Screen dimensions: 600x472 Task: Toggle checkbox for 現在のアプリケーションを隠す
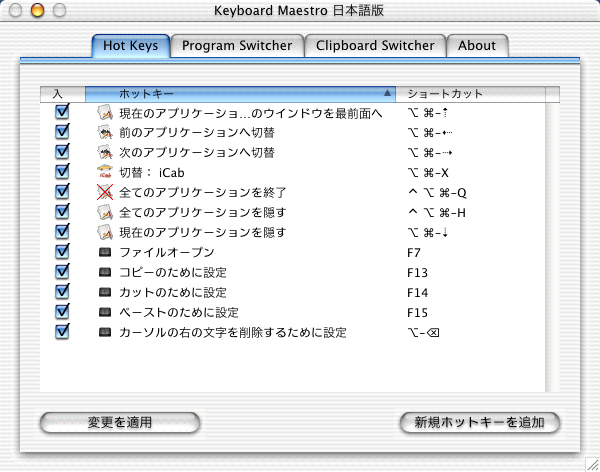62,231
